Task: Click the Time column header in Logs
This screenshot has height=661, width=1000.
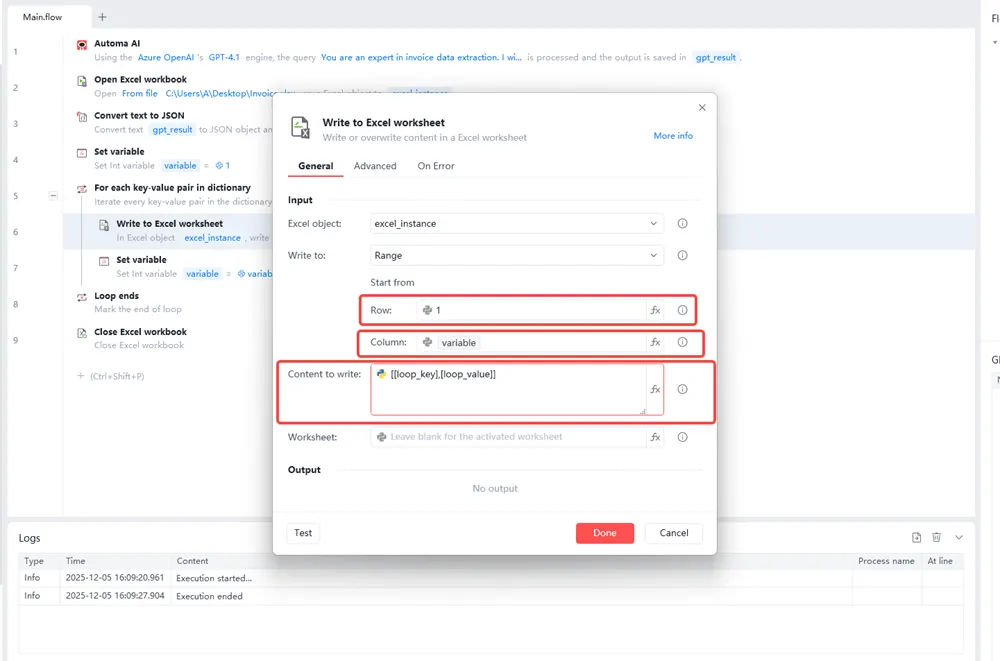Action: pyautogui.click(x=75, y=561)
